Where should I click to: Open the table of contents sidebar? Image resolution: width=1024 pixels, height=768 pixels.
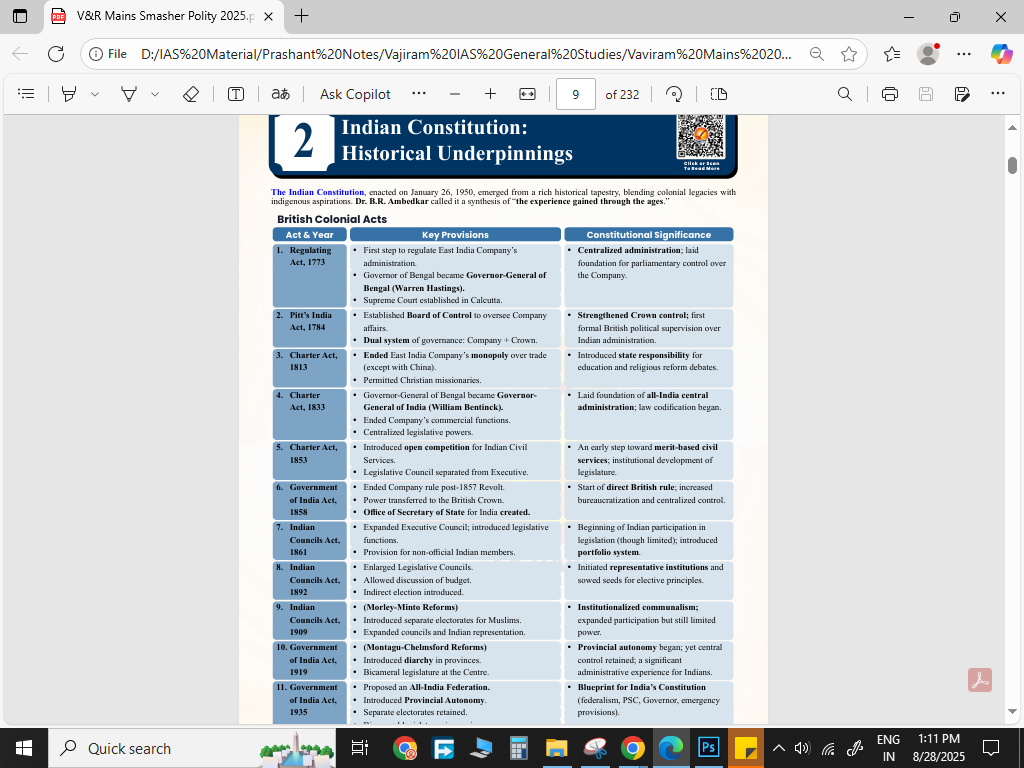coord(27,94)
